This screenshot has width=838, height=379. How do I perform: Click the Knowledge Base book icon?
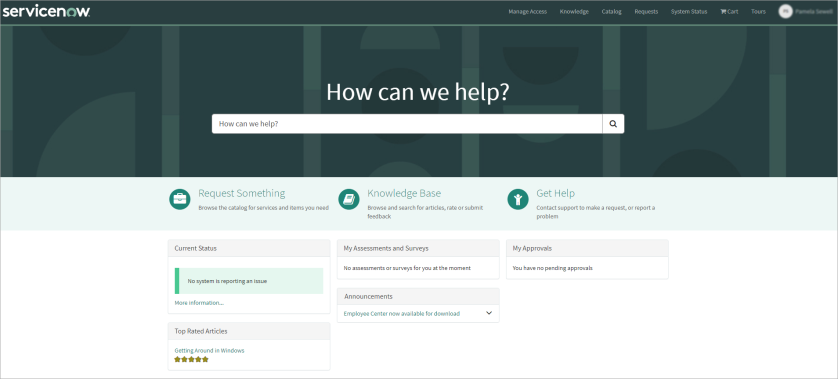click(x=349, y=199)
